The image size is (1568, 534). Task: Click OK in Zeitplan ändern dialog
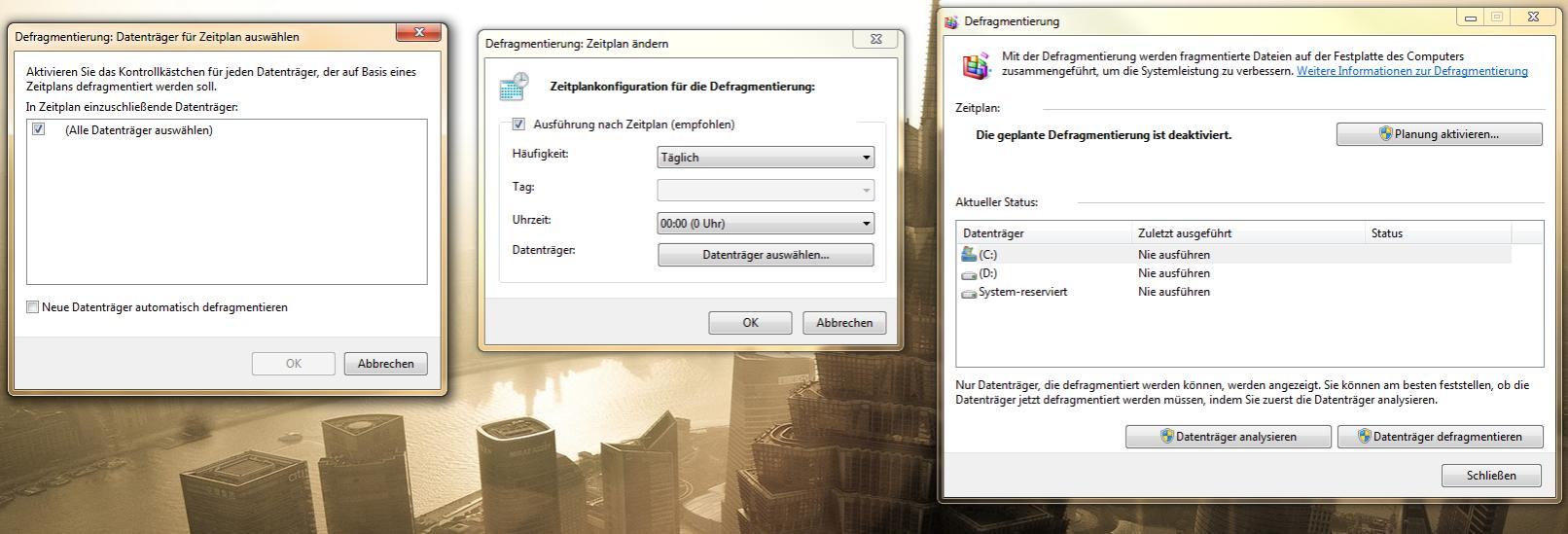(750, 323)
